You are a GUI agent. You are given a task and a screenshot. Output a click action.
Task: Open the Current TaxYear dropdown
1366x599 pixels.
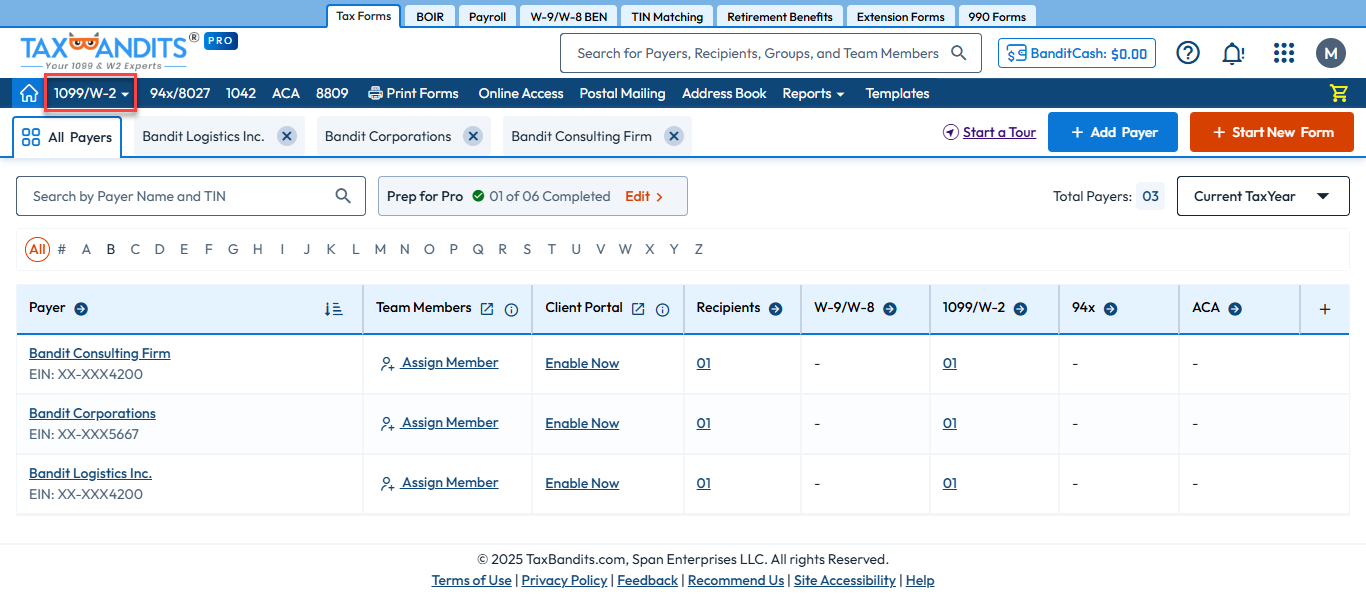[1263, 196]
